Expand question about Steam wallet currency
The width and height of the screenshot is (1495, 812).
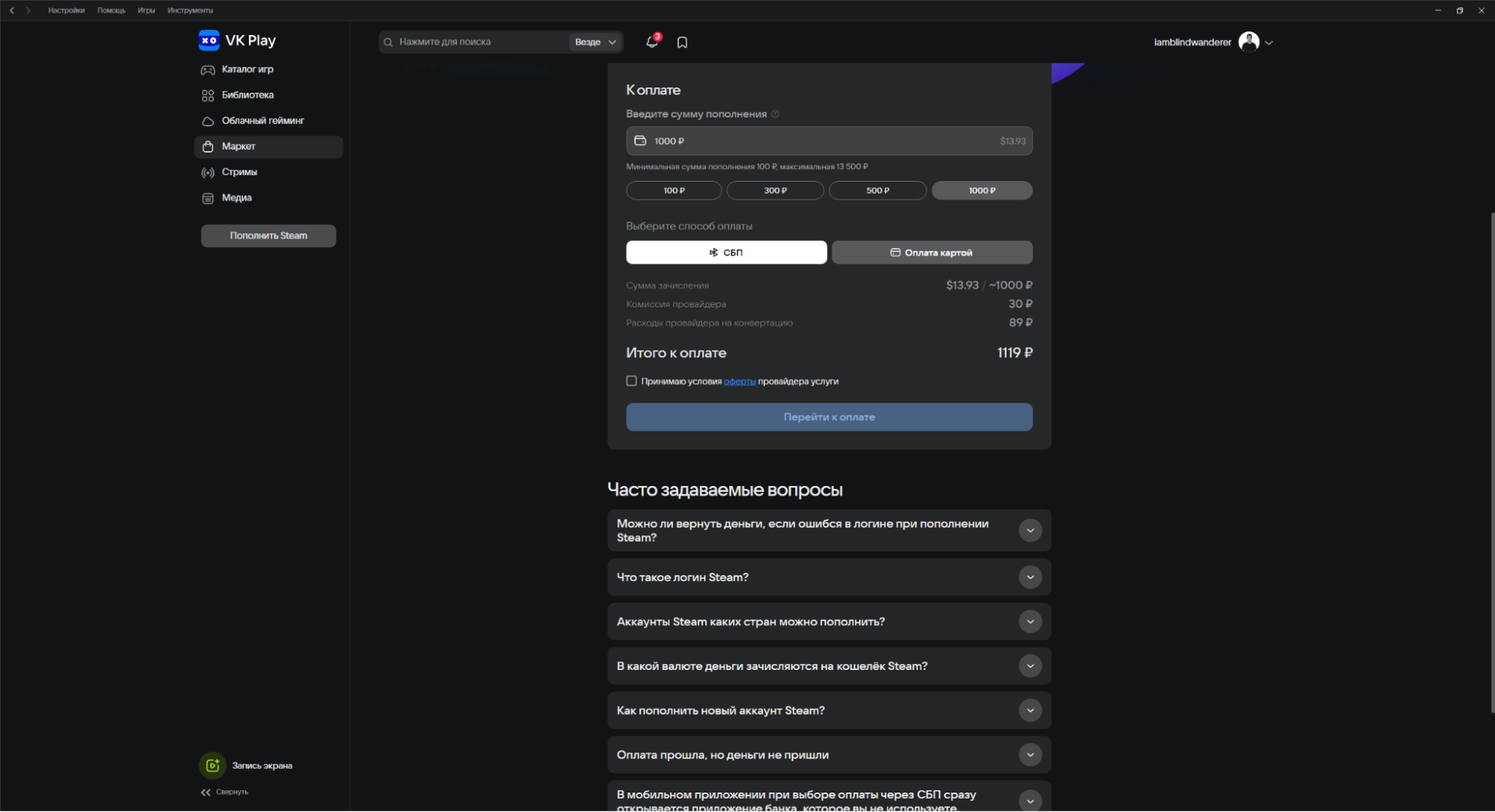click(1030, 666)
